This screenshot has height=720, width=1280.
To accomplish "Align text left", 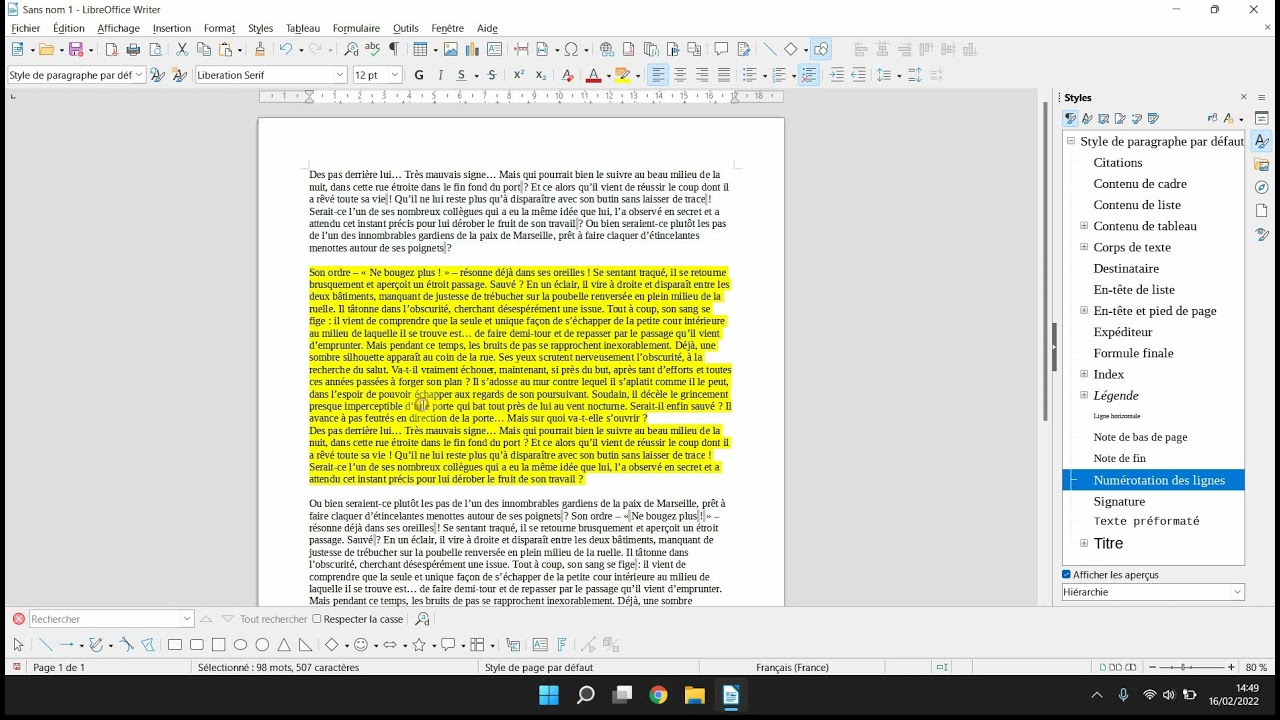I will pos(658,75).
